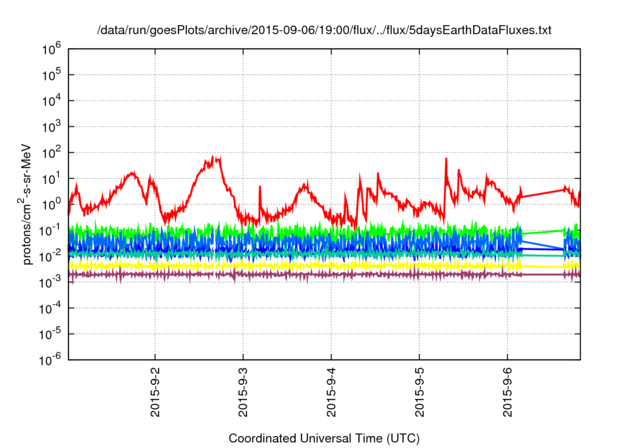Screen dimensions: 640x448
Task: Click the red flux curve's highest peak
Action: (213, 157)
